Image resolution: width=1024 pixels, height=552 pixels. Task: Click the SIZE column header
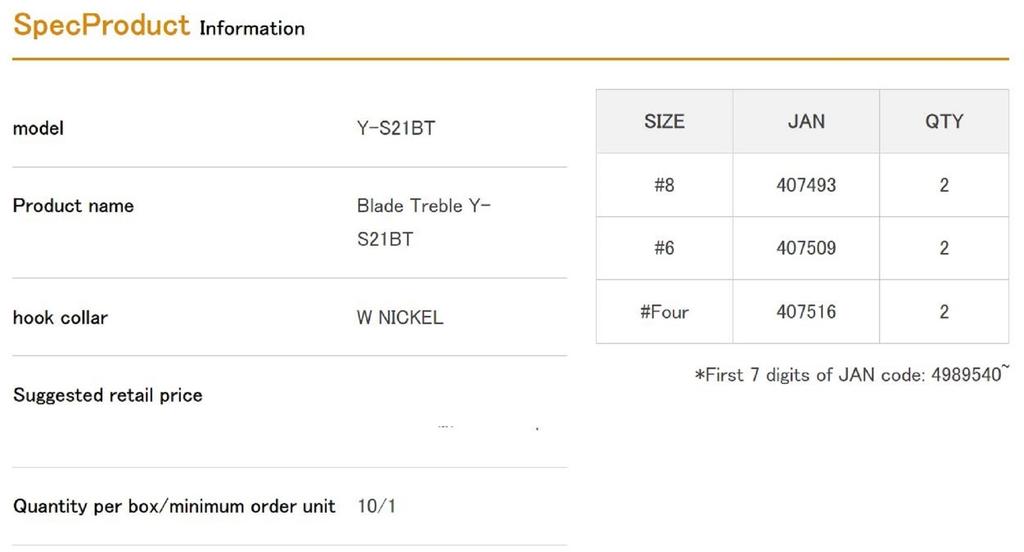coord(664,122)
